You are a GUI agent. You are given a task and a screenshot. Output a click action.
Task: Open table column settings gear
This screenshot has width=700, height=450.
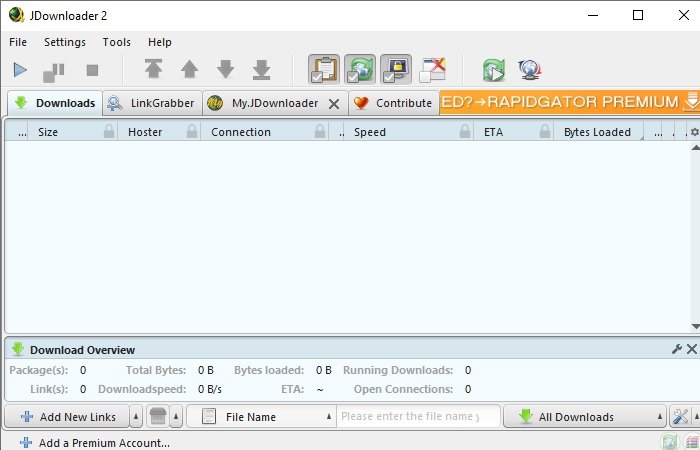695,132
